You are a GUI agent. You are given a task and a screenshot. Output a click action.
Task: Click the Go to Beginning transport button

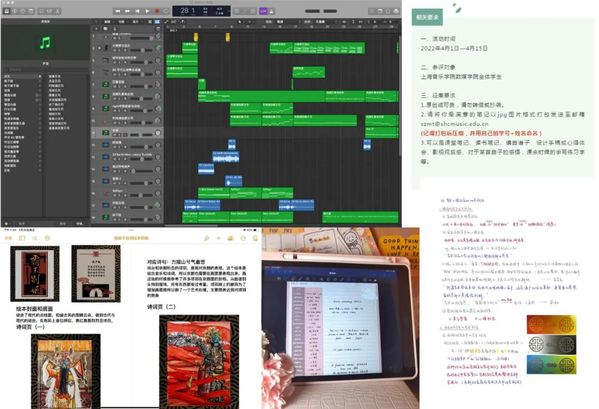pos(138,11)
